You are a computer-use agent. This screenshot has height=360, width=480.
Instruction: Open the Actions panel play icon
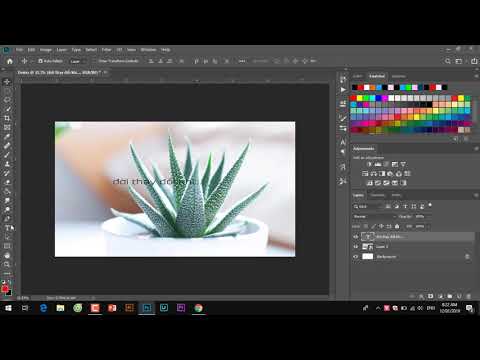tap(343, 90)
